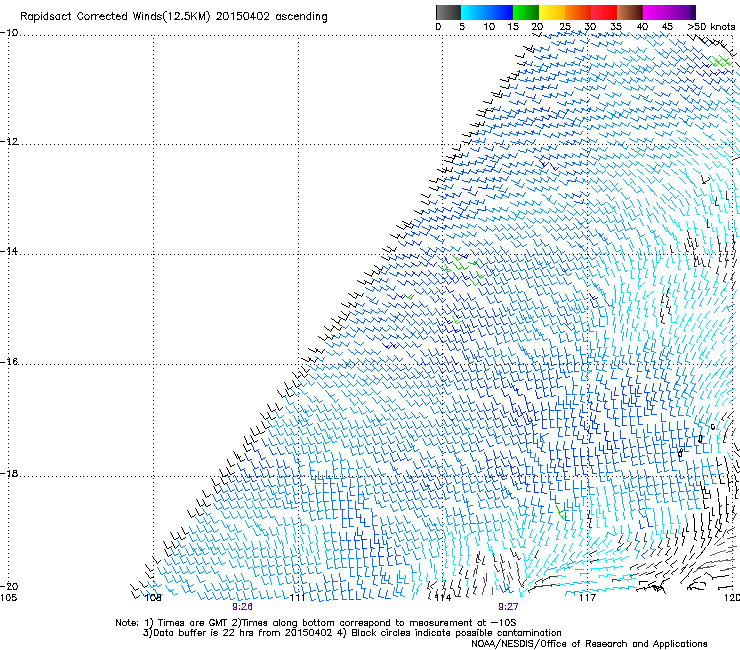740x650 pixels.
Task: Click the purple "9:26" swath time label
Action: pos(242,607)
